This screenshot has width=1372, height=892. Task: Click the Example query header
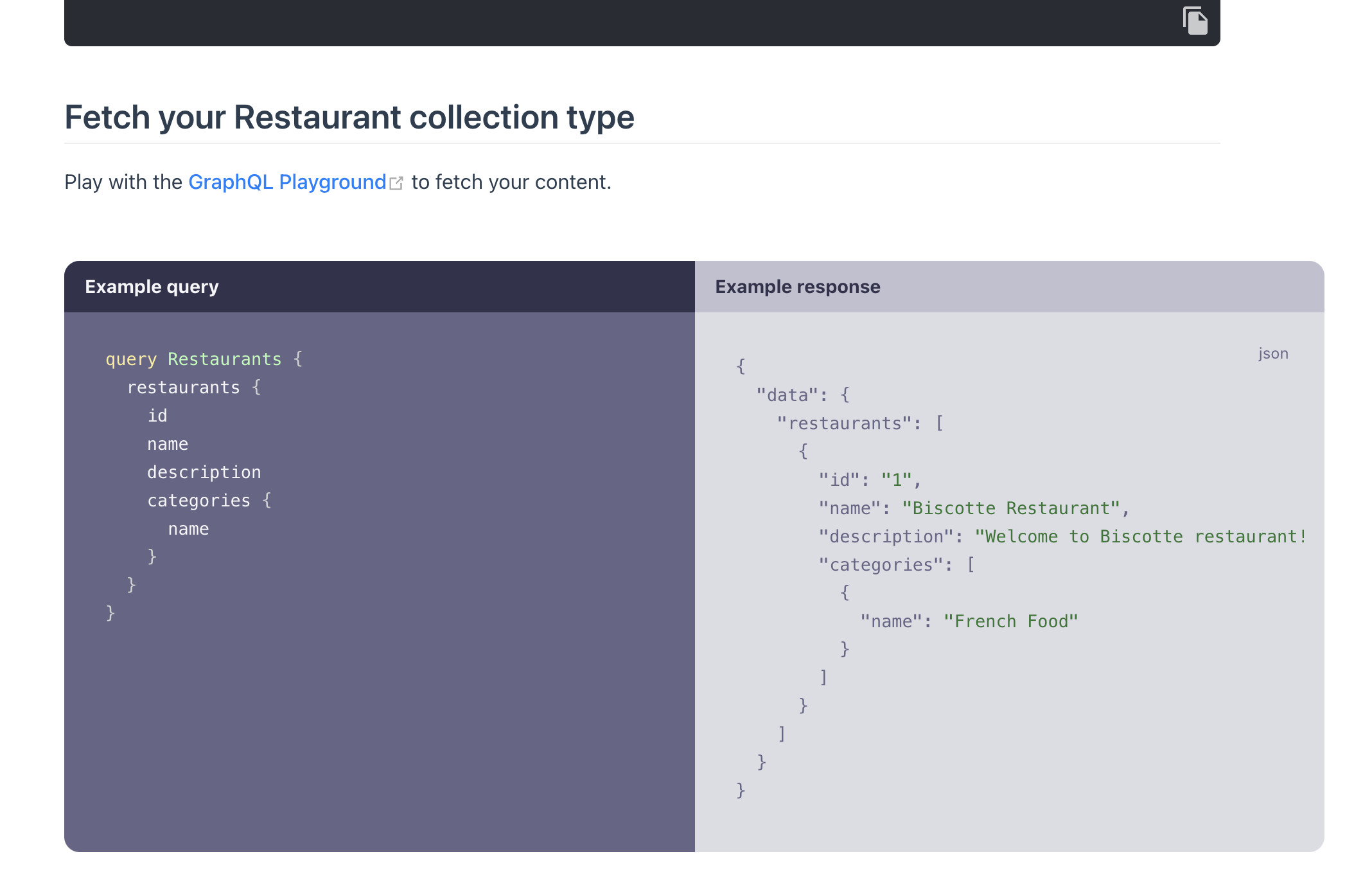(152, 287)
